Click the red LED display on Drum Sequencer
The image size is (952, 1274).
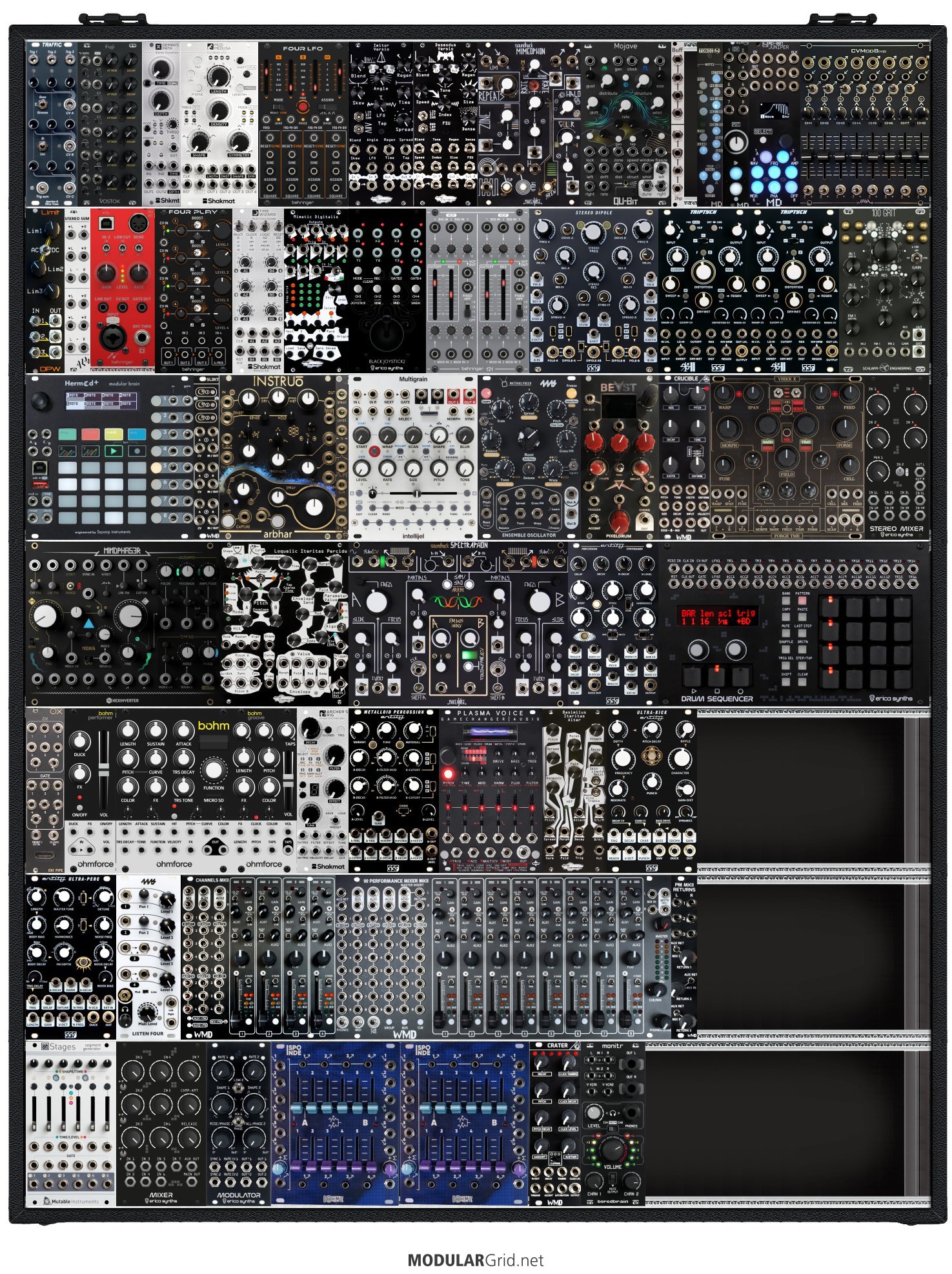(x=718, y=616)
